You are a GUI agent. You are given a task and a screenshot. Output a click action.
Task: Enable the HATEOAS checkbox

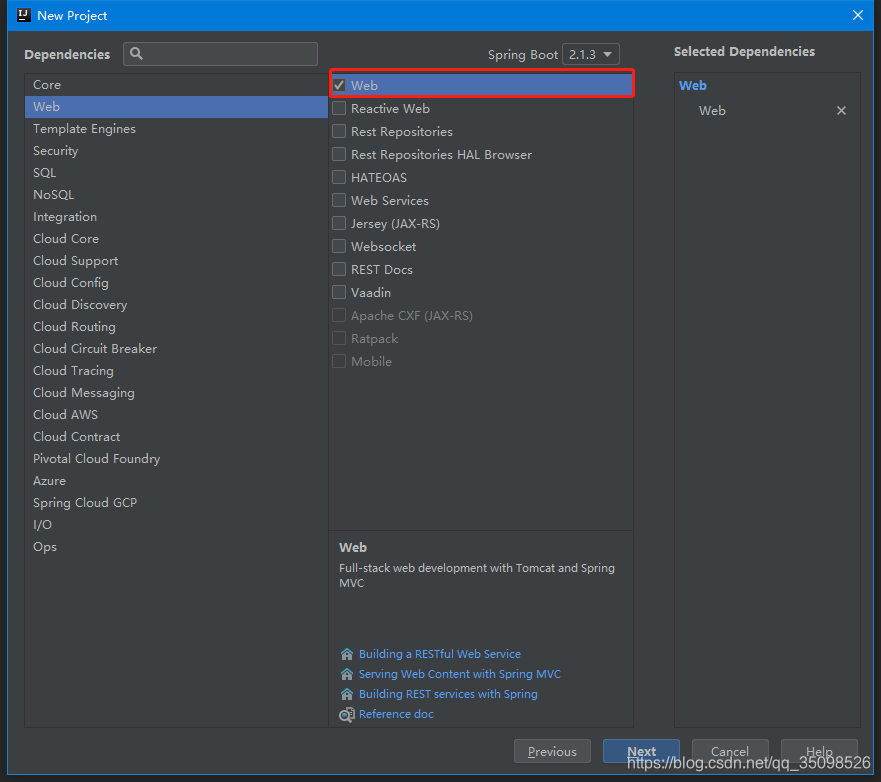point(339,178)
